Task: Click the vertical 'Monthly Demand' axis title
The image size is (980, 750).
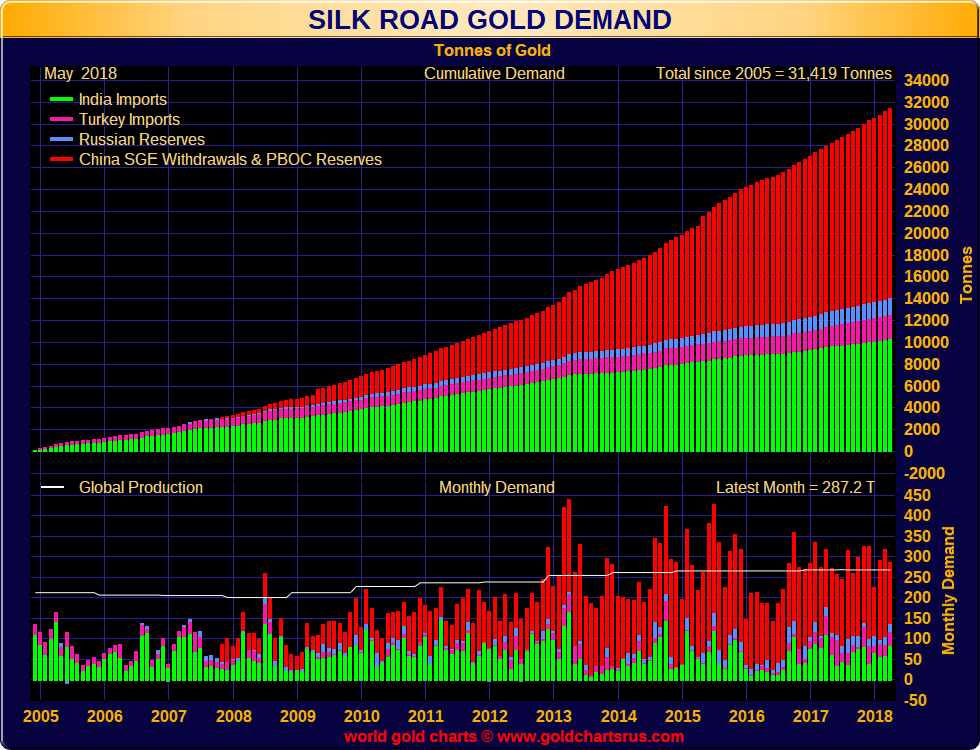Action: tap(949, 590)
